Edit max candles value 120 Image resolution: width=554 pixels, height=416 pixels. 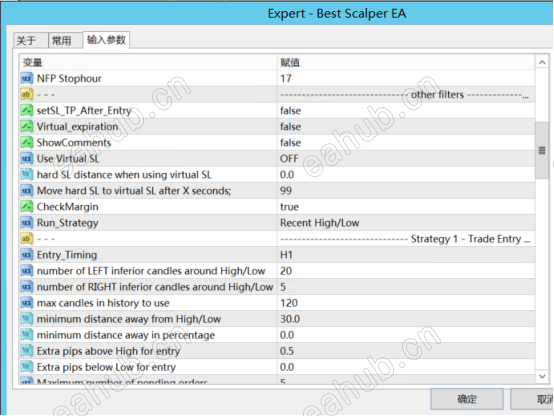pos(406,303)
